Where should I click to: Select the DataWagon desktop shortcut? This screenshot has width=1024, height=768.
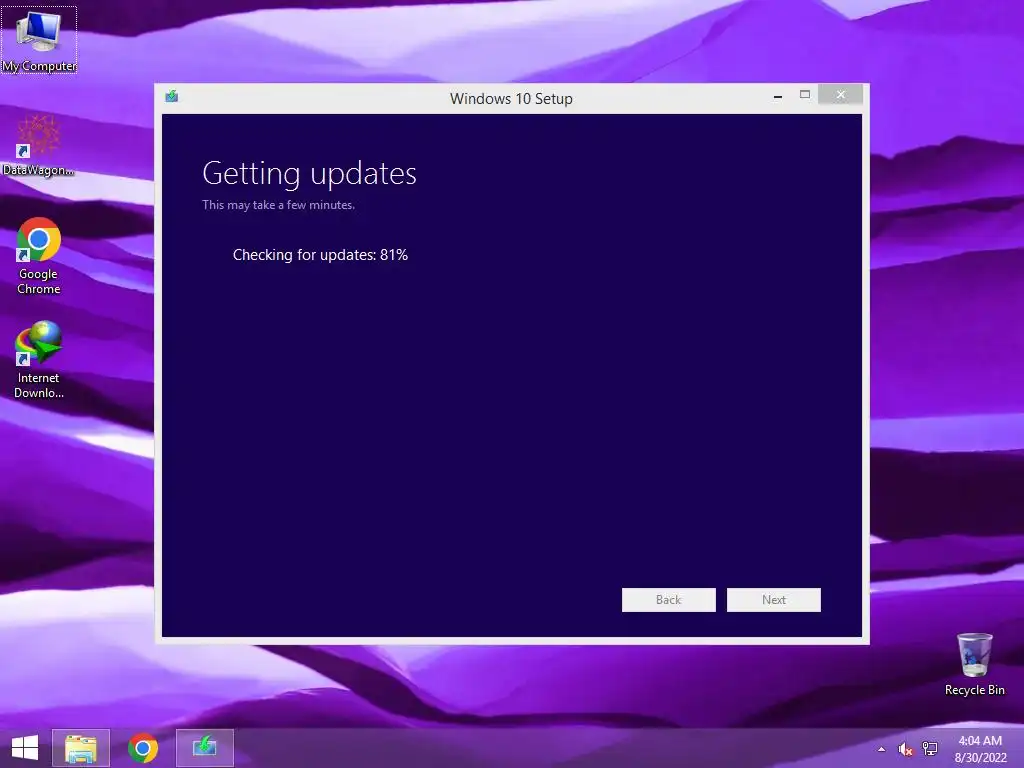39,145
